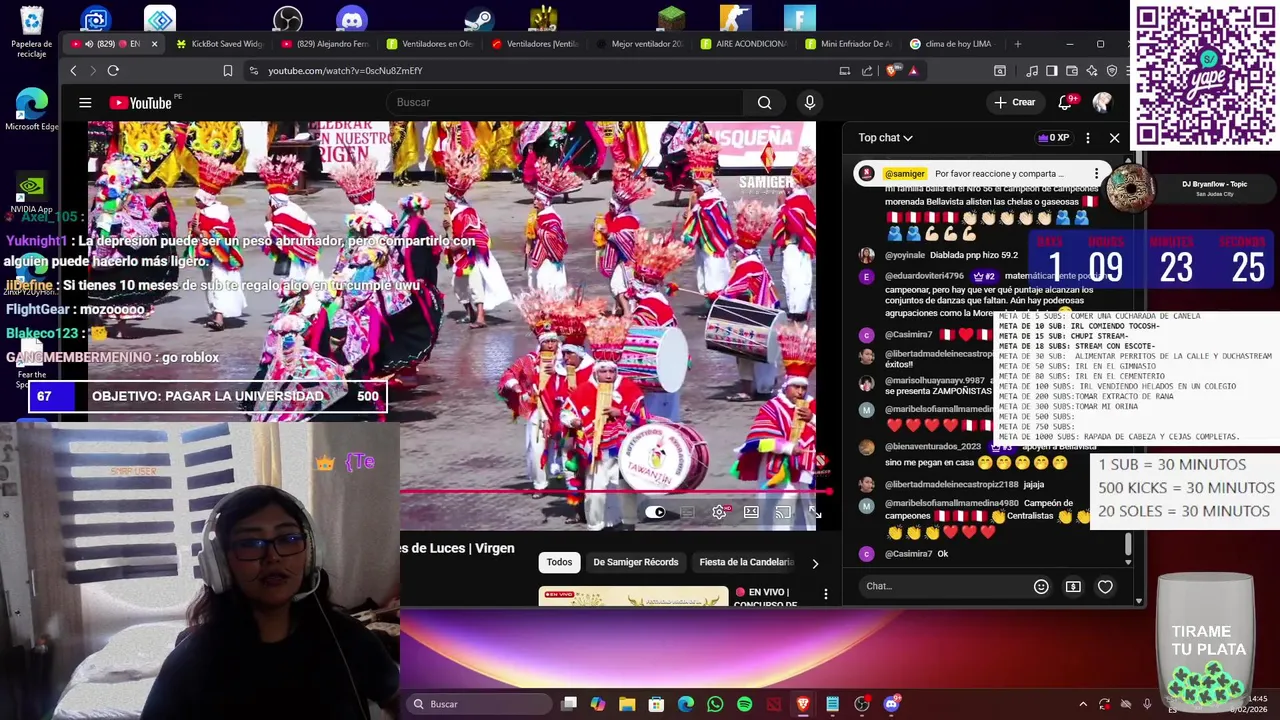Switch to AIRE ACONDICIONA tab
The height and width of the screenshot is (720, 1280).
745,44
